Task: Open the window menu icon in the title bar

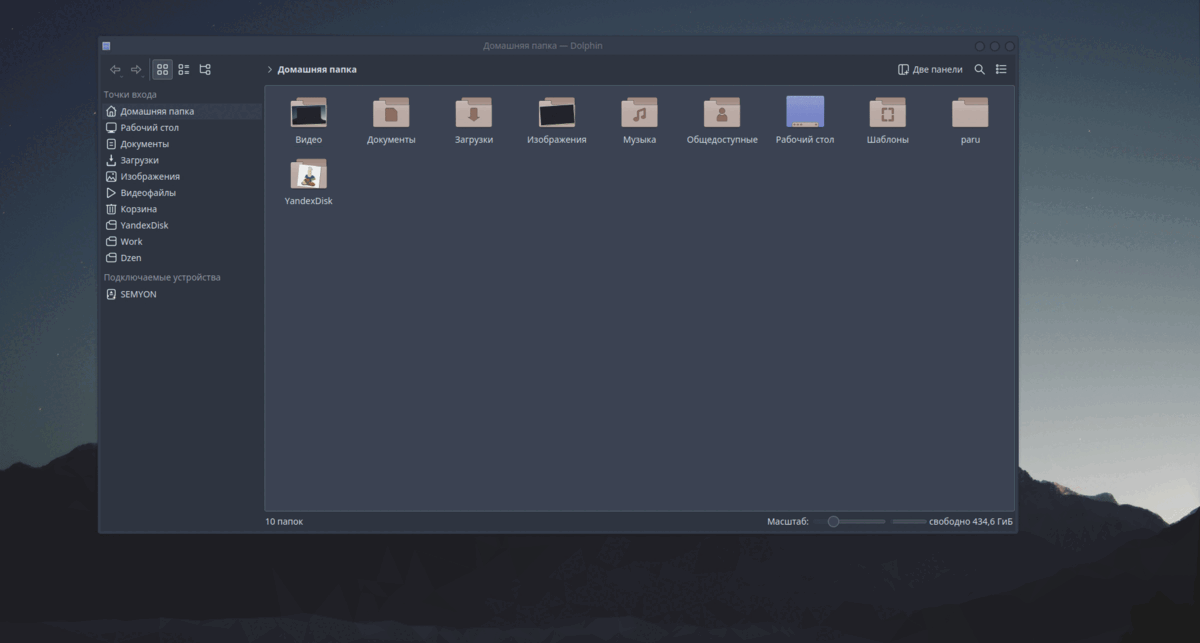Action: [x=106, y=46]
